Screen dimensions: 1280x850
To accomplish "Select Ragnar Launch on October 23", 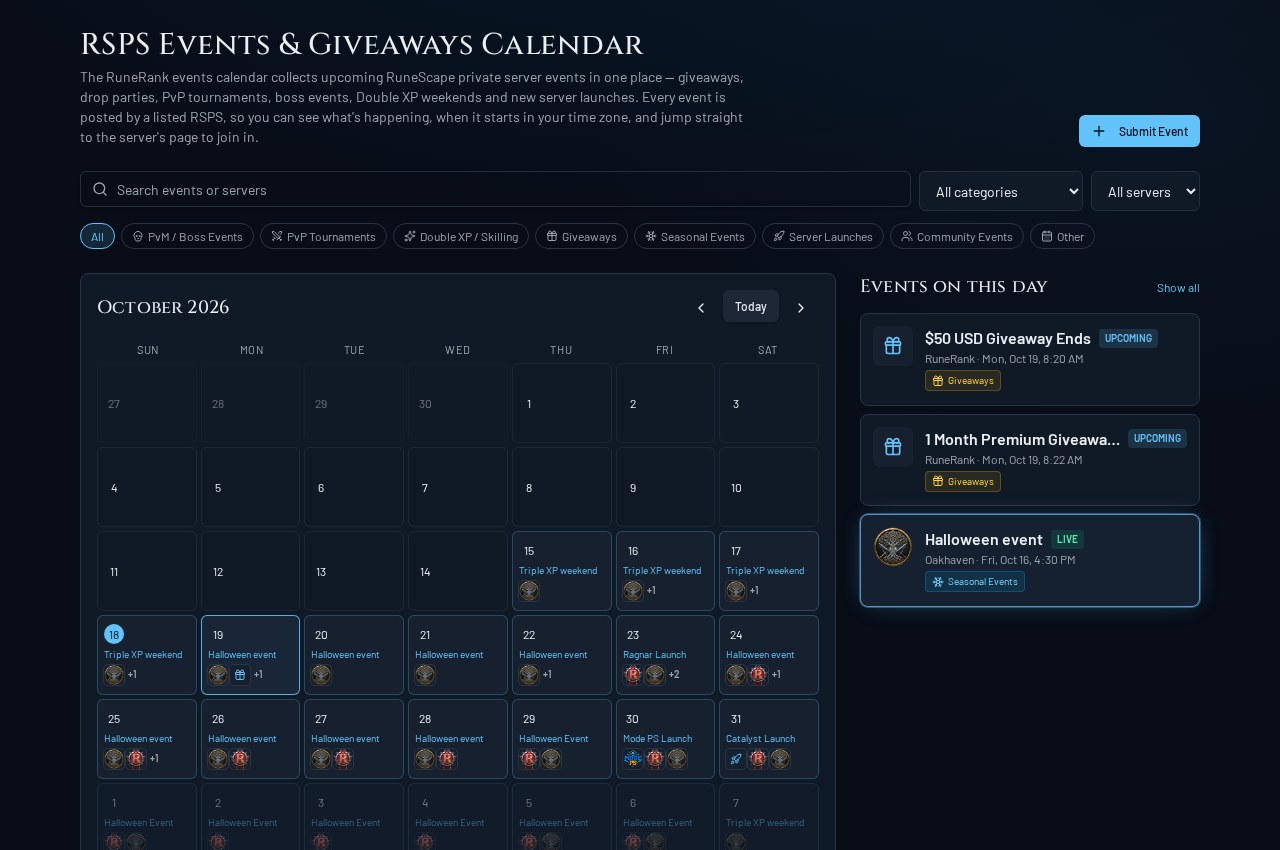I will coord(655,654).
